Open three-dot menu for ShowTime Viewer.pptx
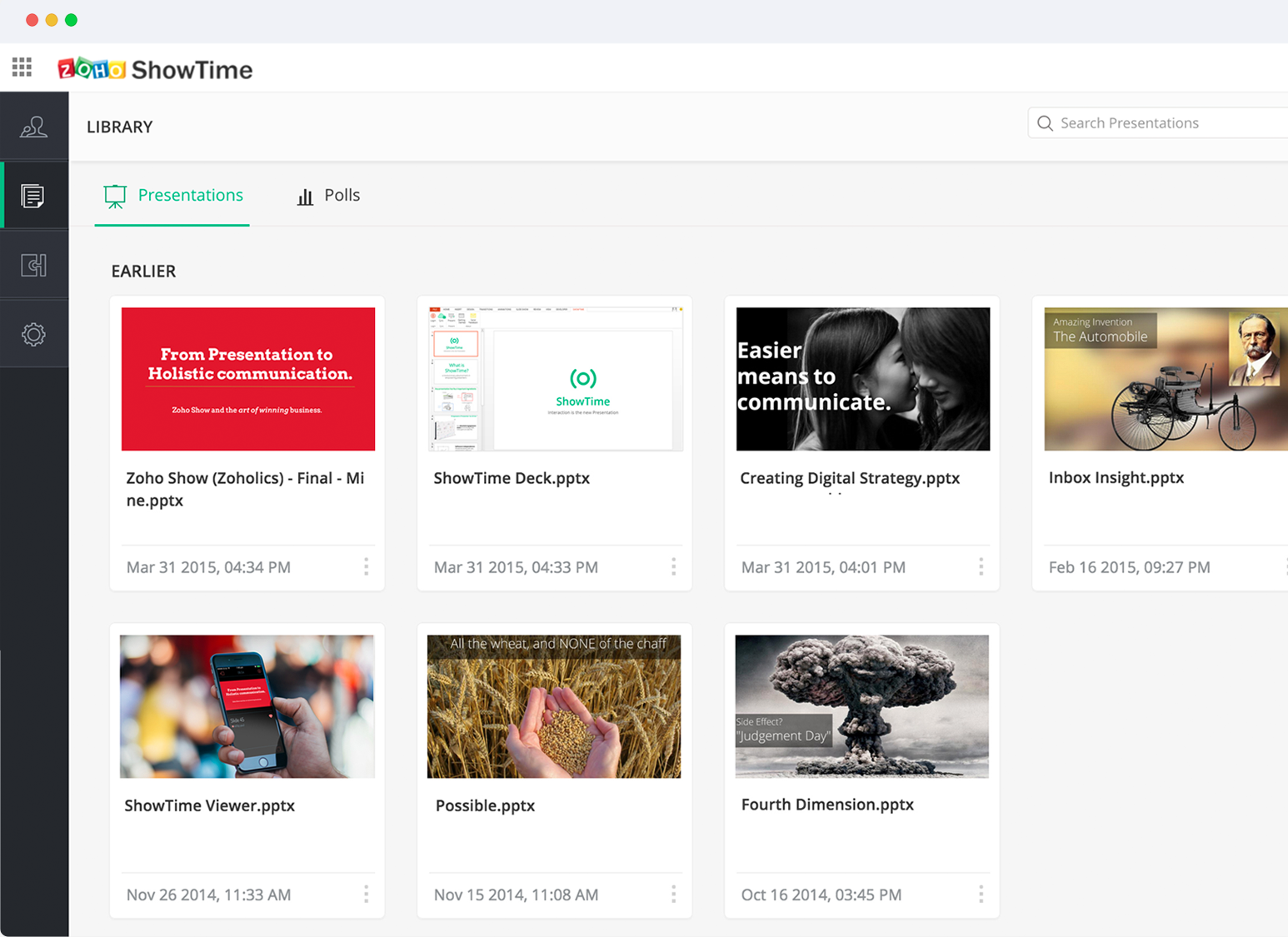Viewport: 1288px width, 937px height. click(366, 895)
